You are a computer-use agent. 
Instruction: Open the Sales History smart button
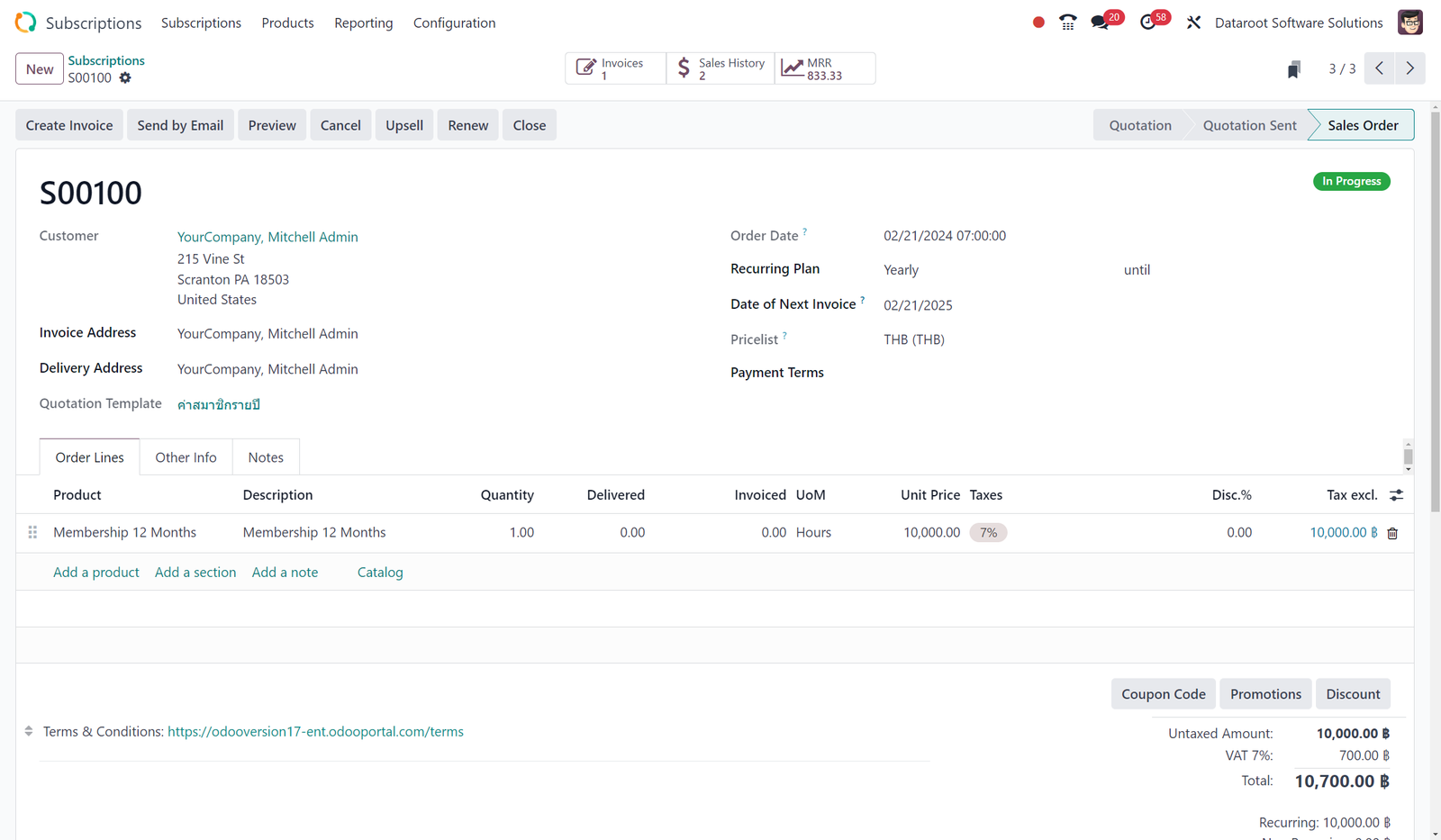[720, 68]
